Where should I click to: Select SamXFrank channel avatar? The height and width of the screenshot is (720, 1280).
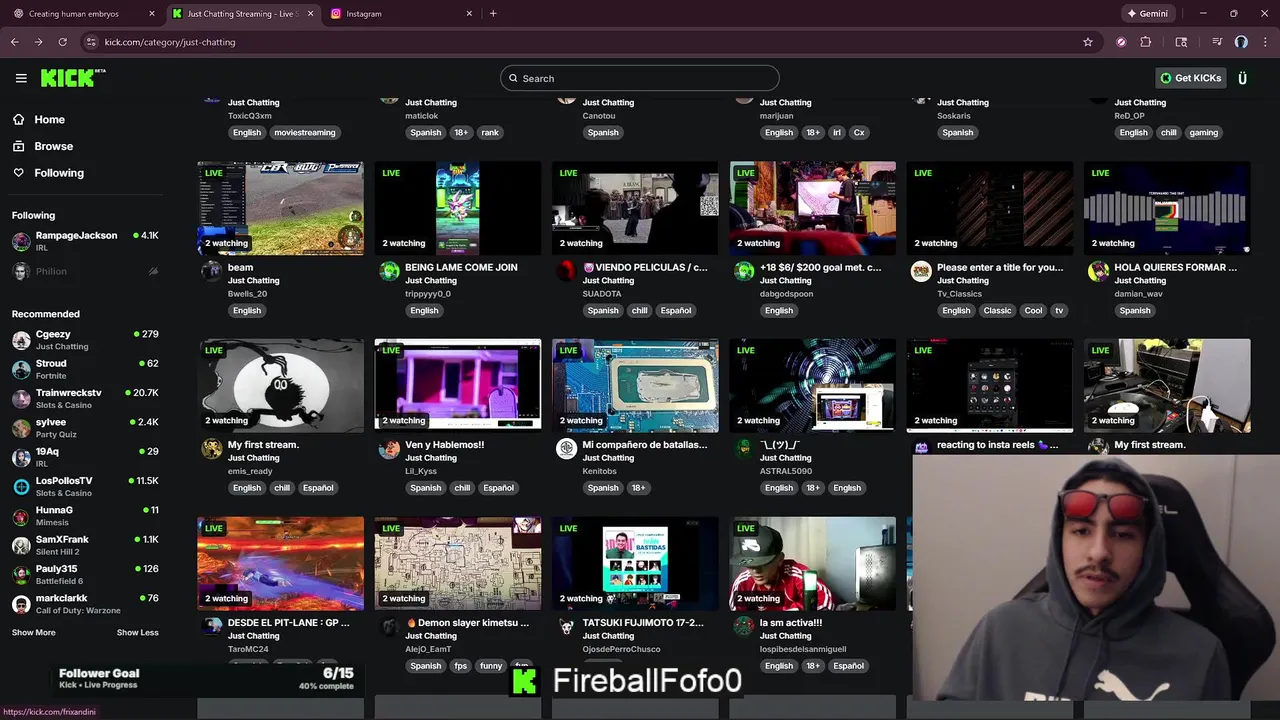pos(21,545)
